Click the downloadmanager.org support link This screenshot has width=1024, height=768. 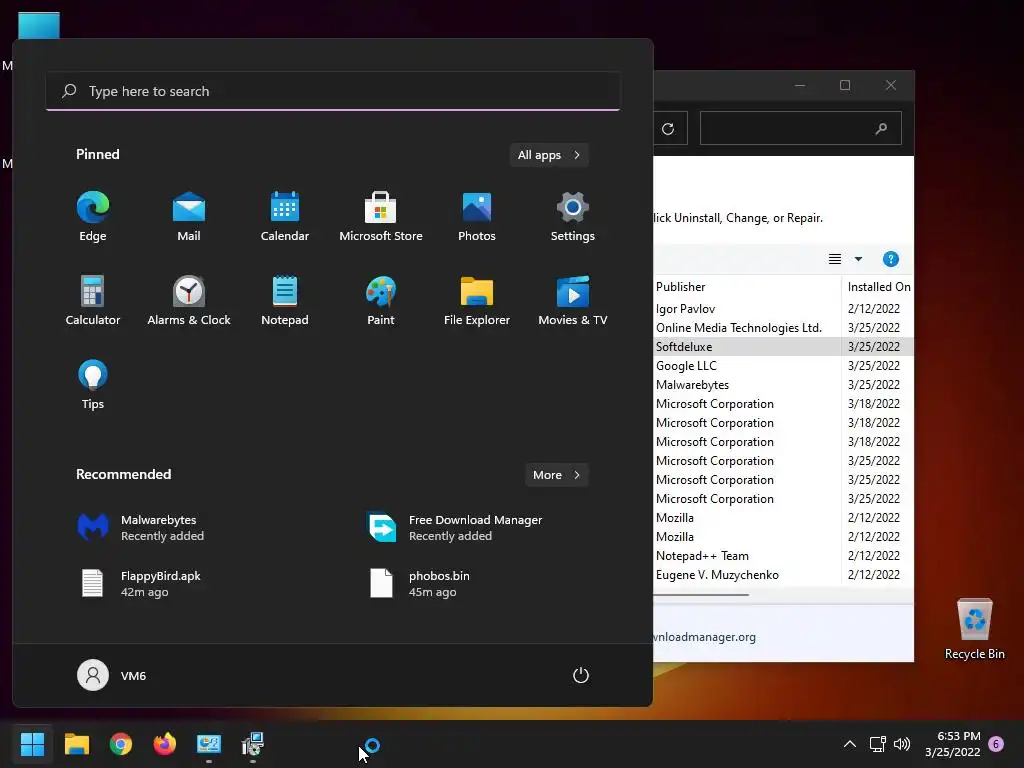tap(705, 637)
